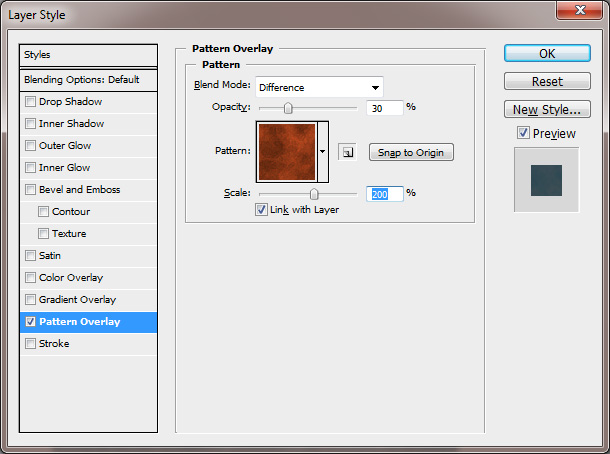610x454 pixels.
Task: Check the Bevel and Emboss box
Action: click(x=30, y=189)
